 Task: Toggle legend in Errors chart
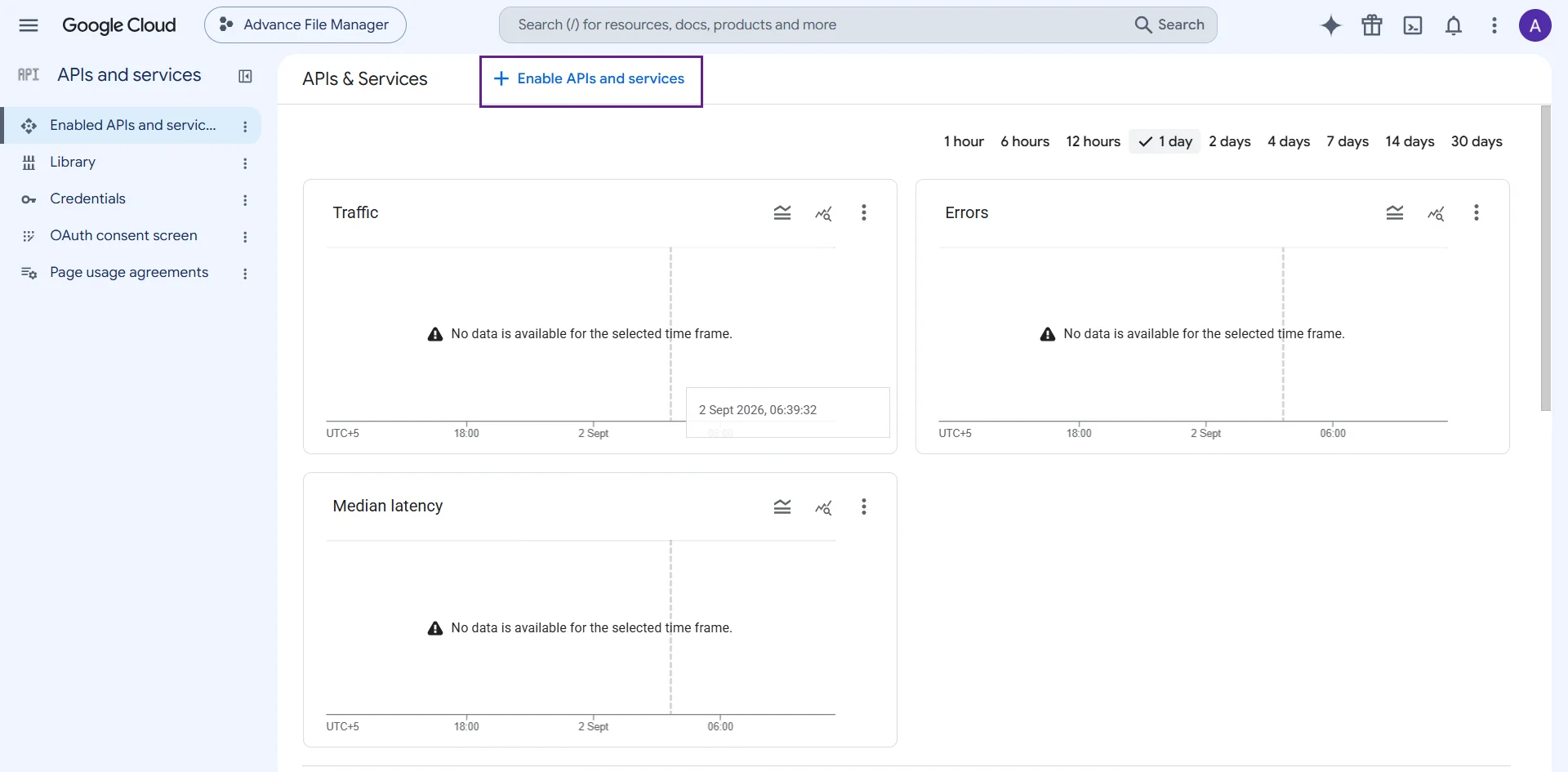click(x=1395, y=213)
